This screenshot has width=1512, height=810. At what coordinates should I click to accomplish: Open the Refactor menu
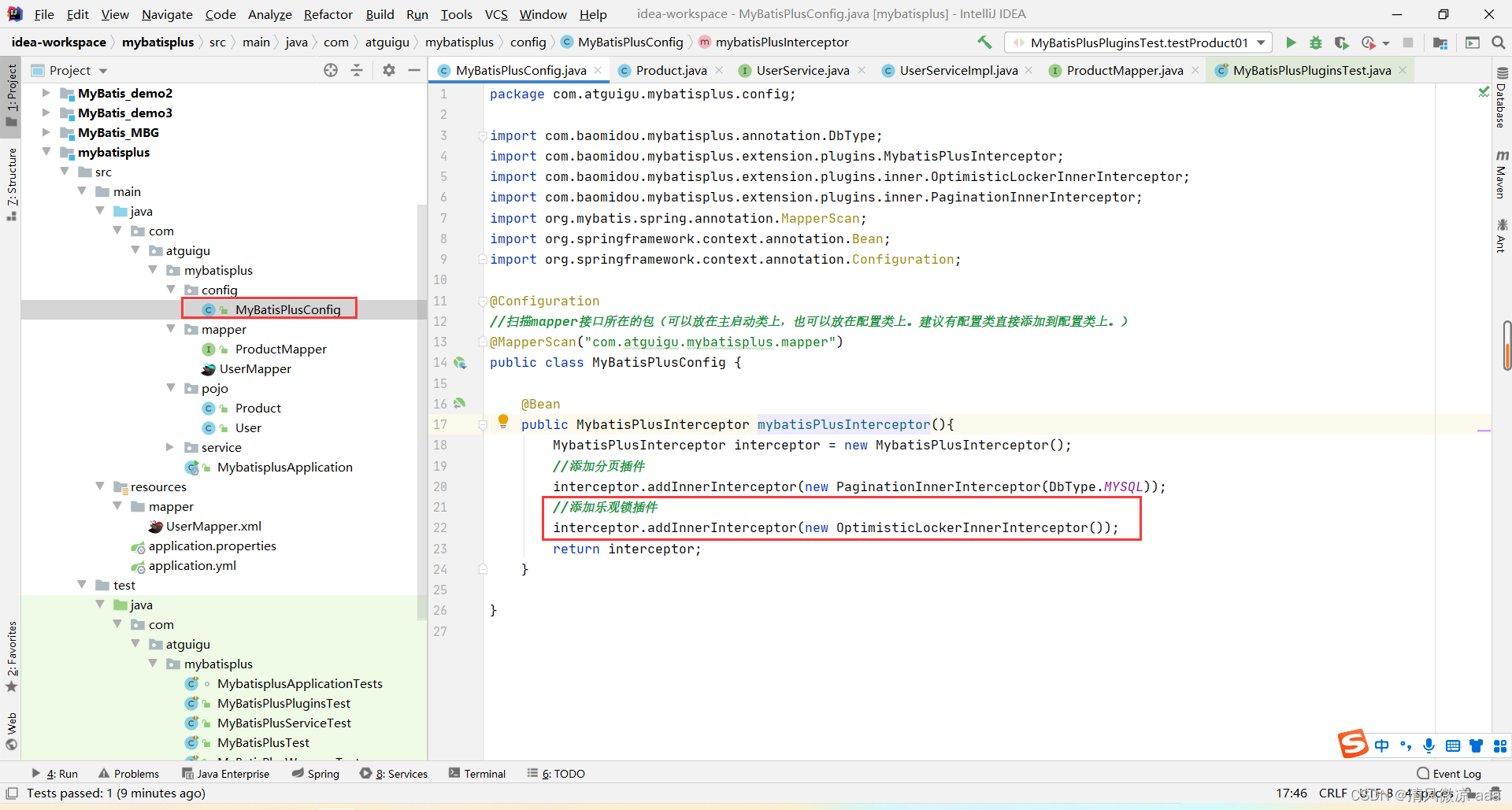(x=328, y=14)
